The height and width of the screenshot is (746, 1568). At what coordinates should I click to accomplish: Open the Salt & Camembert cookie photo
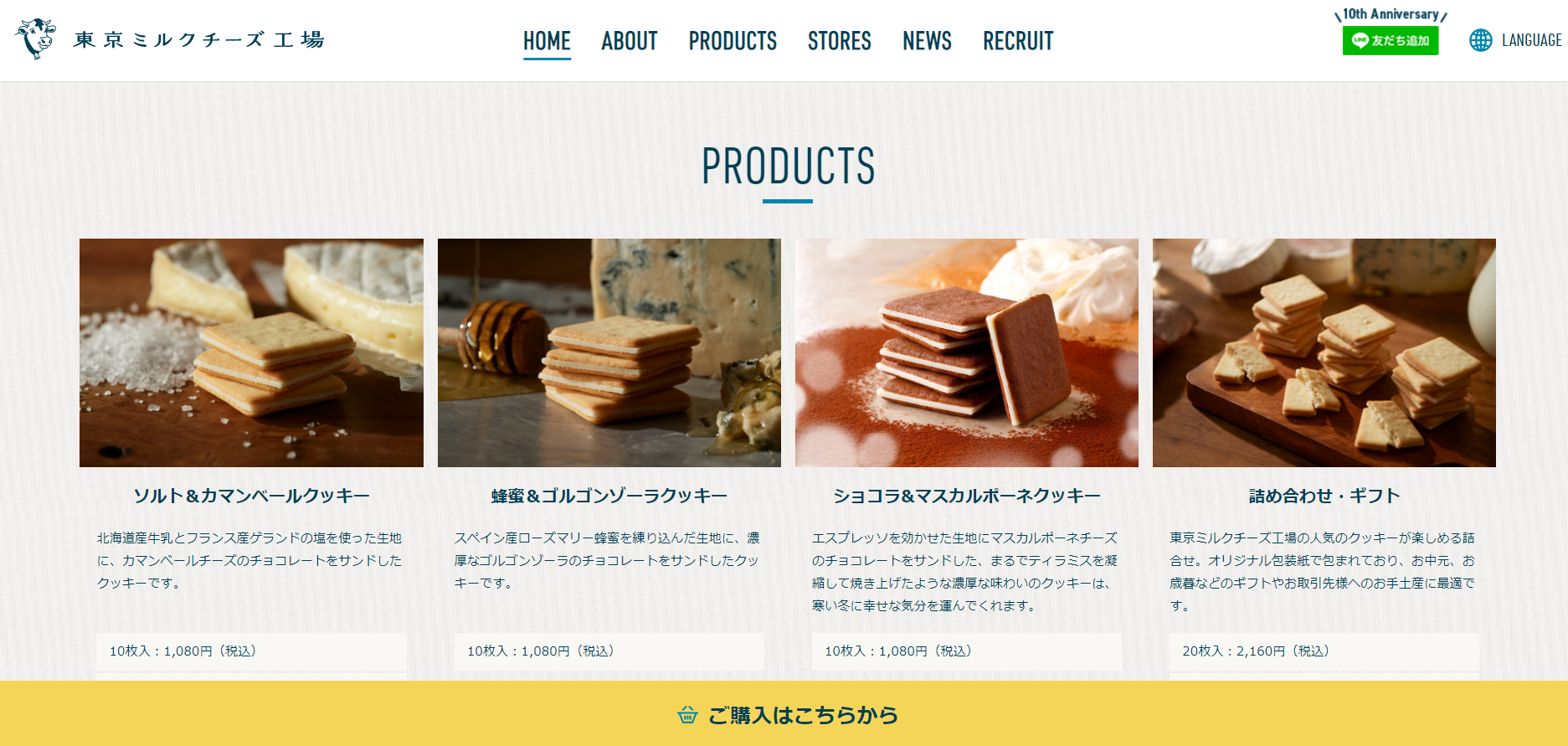click(x=251, y=352)
